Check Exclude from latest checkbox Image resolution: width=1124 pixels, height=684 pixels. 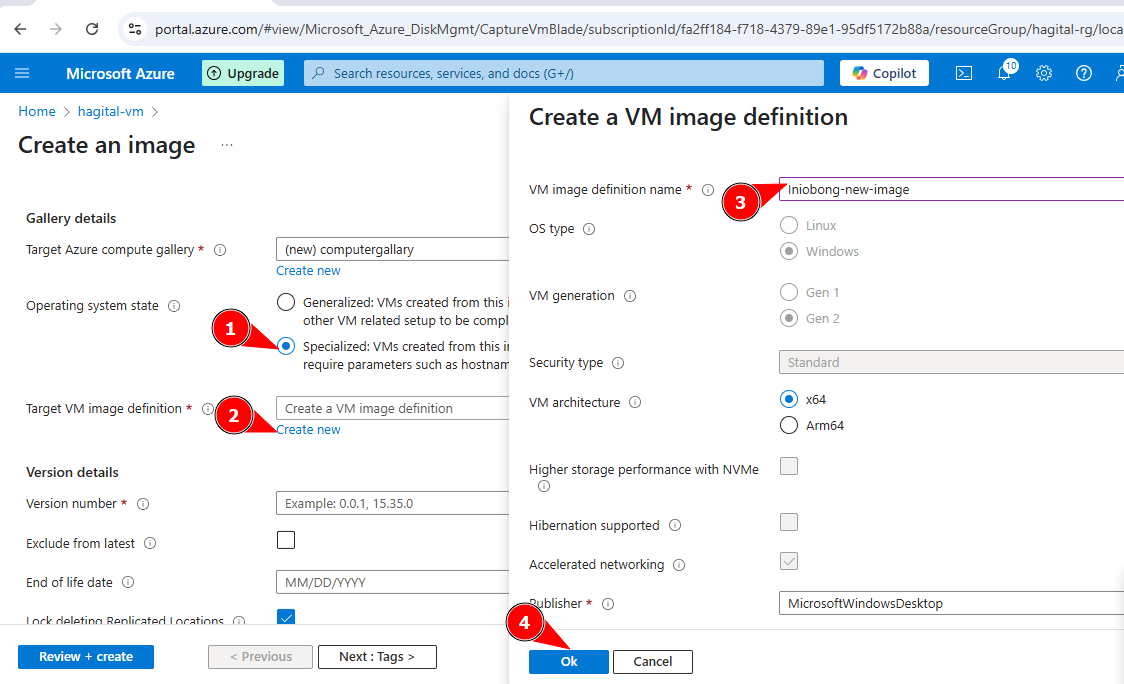point(286,540)
